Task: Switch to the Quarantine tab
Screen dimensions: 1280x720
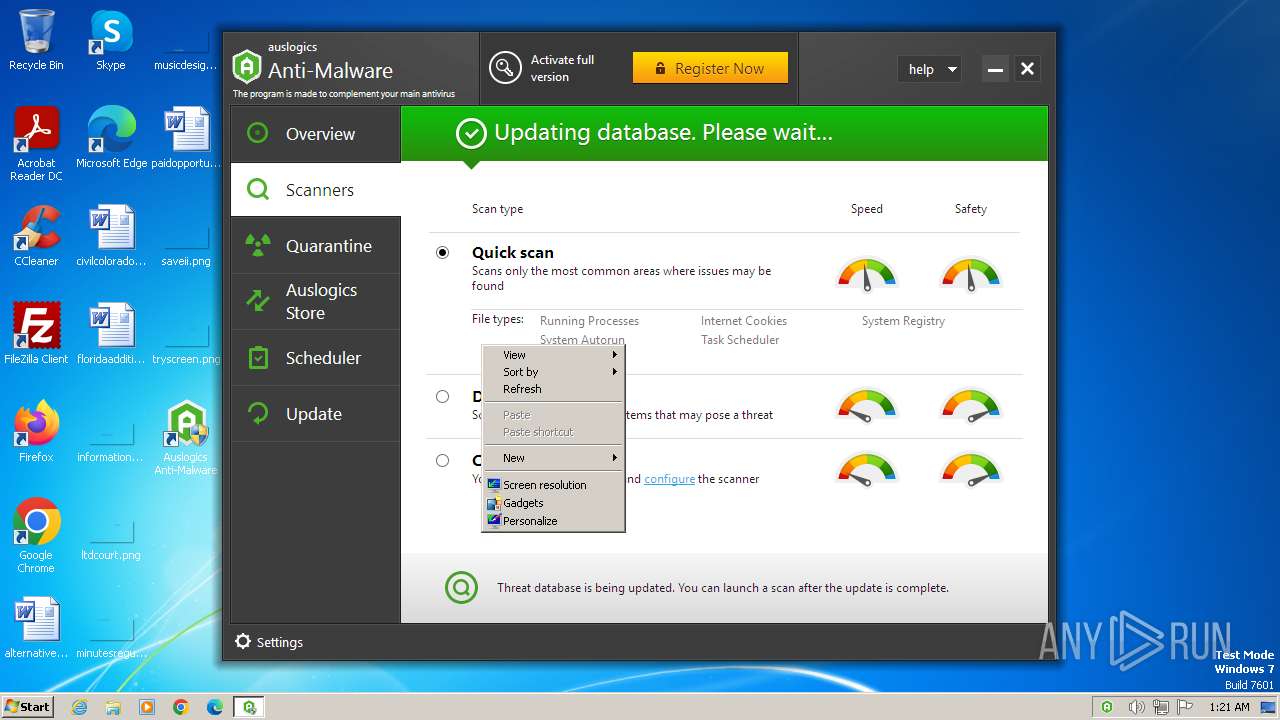Action: point(316,246)
